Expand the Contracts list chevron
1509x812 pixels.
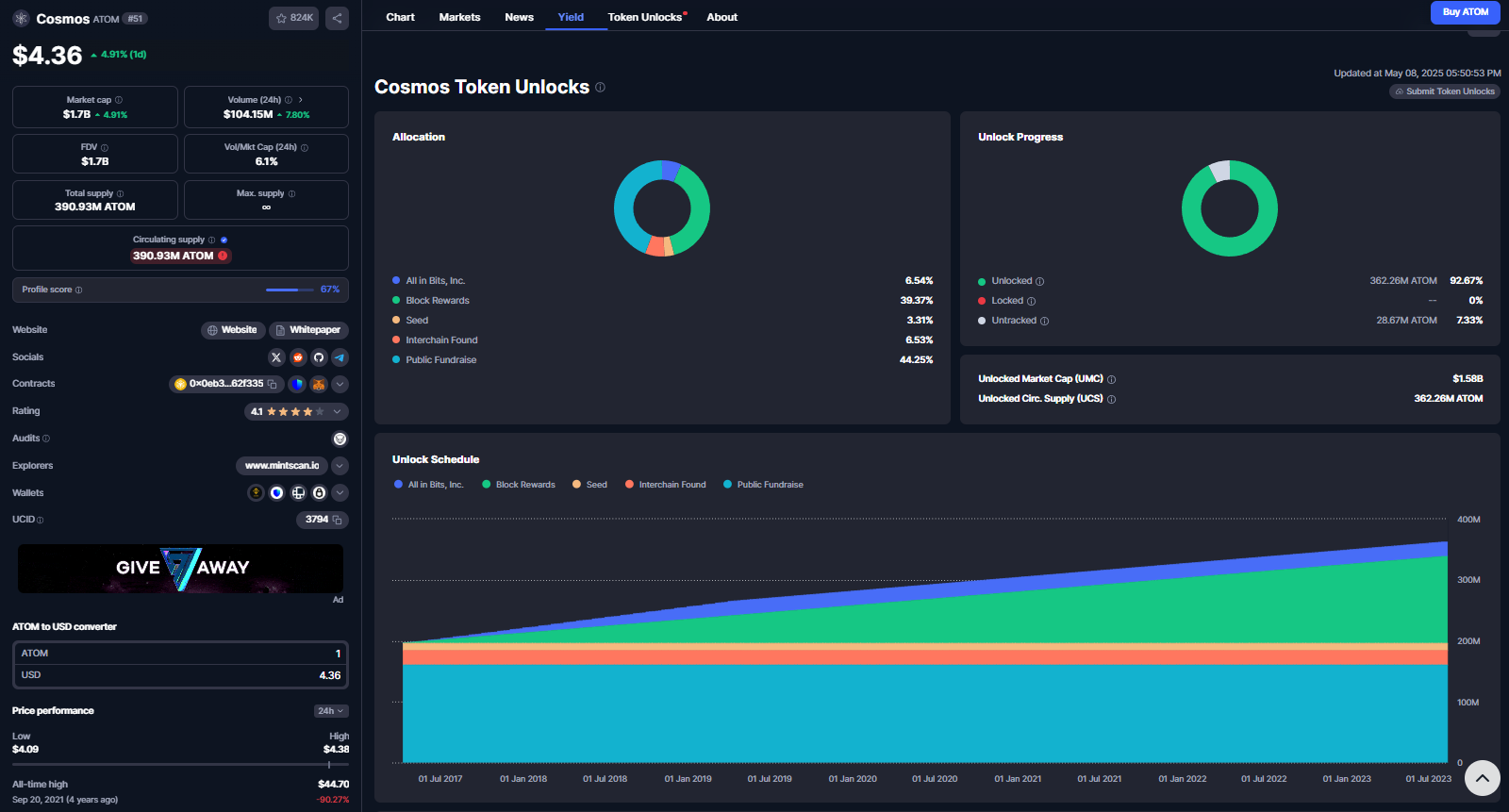340,385
